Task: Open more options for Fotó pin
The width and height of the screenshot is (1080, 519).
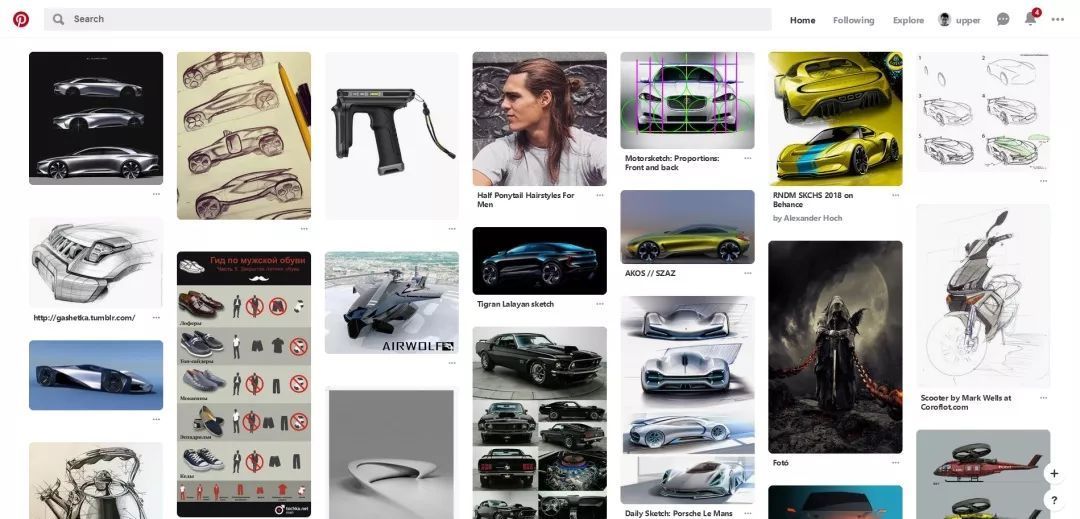Action: click(x=895, y=463)
